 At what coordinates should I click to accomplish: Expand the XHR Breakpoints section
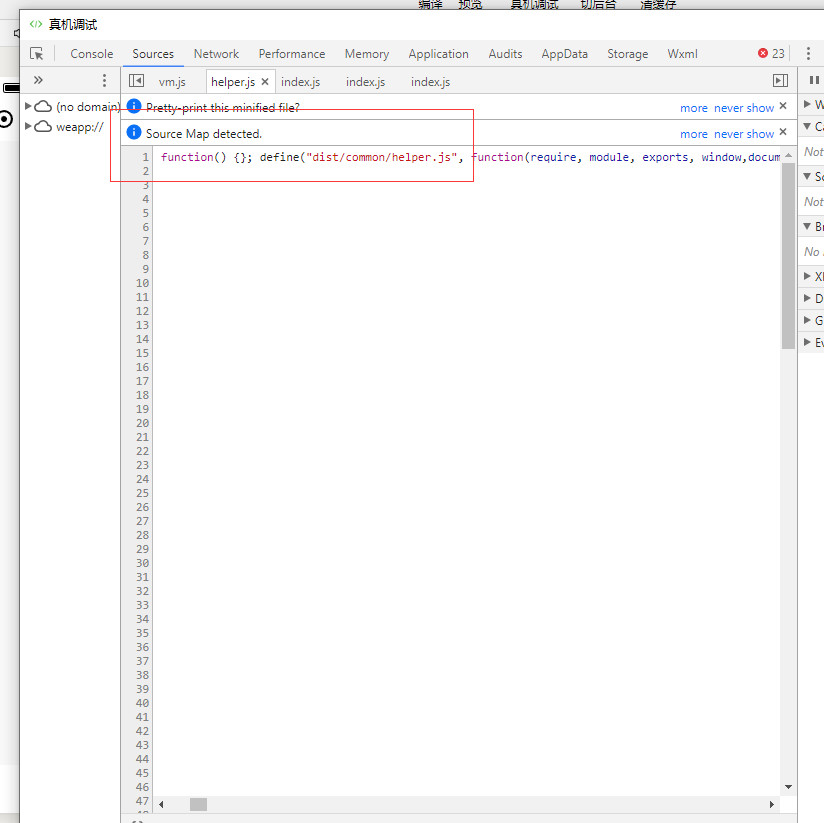click(807, 276)
